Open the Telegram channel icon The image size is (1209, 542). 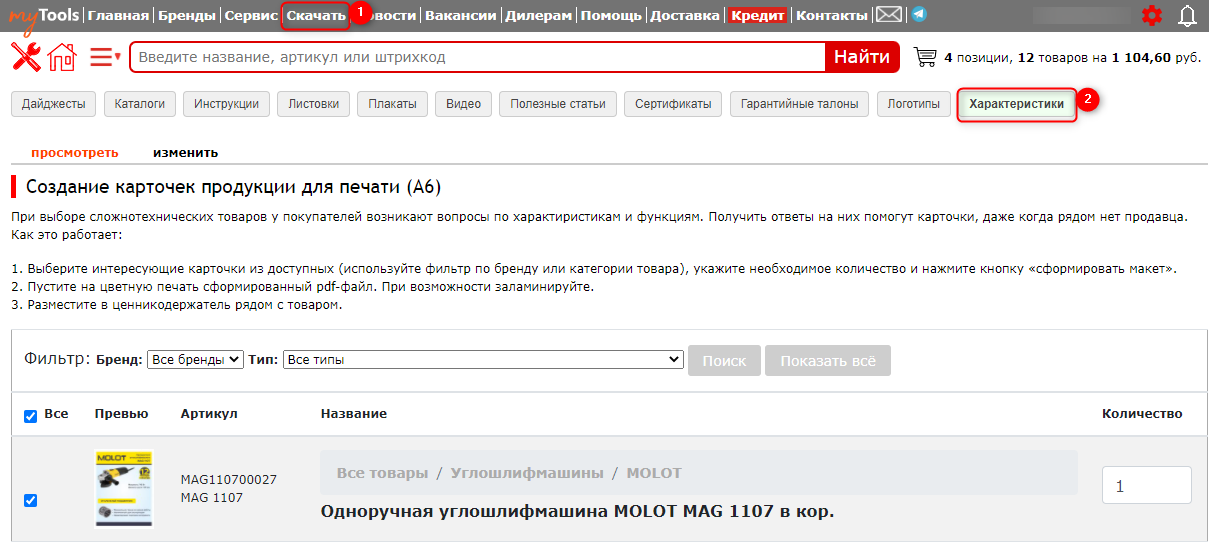click(x=918, y=15)
